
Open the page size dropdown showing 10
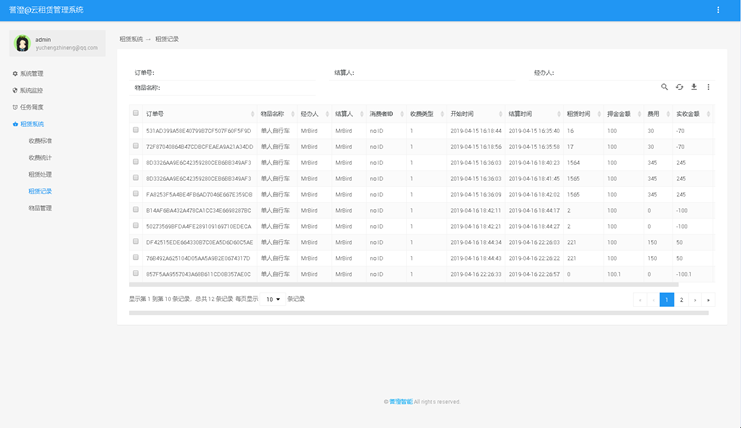point(273,299)
